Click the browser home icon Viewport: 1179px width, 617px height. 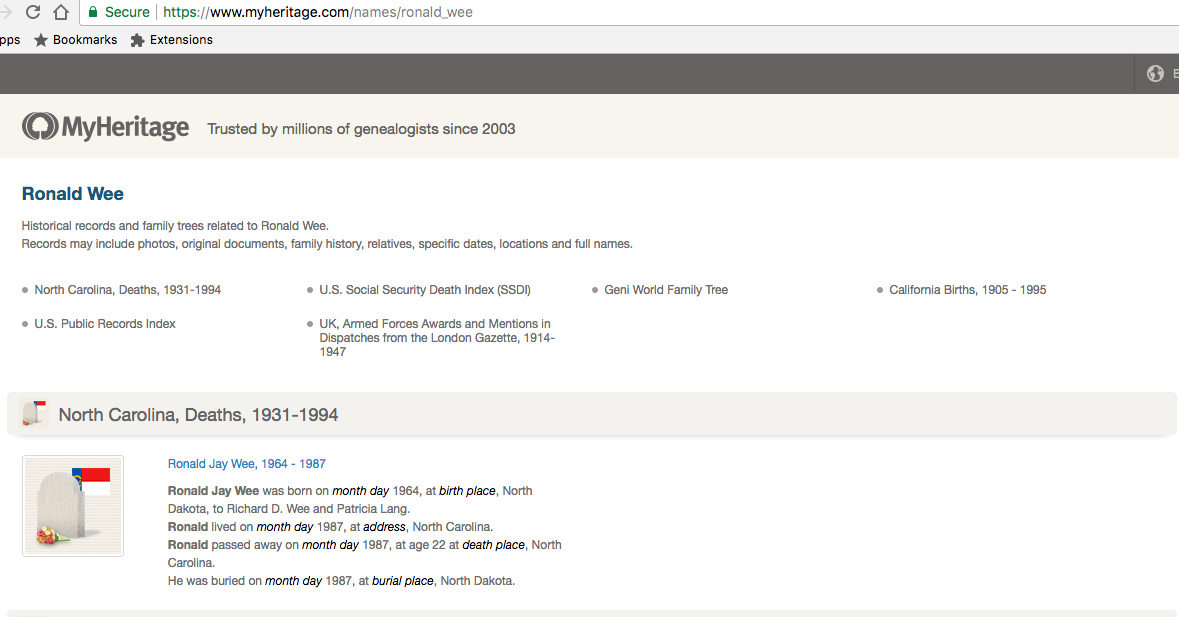(61, 12)
